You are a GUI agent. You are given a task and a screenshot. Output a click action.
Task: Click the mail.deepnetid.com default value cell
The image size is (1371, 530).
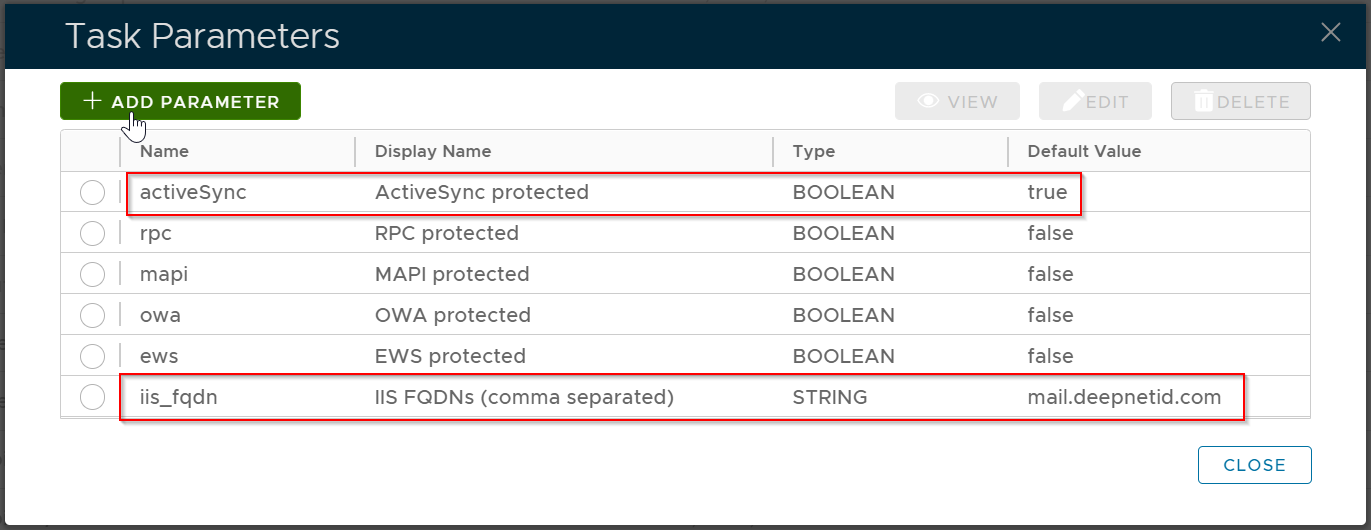tap(1124, 397)
